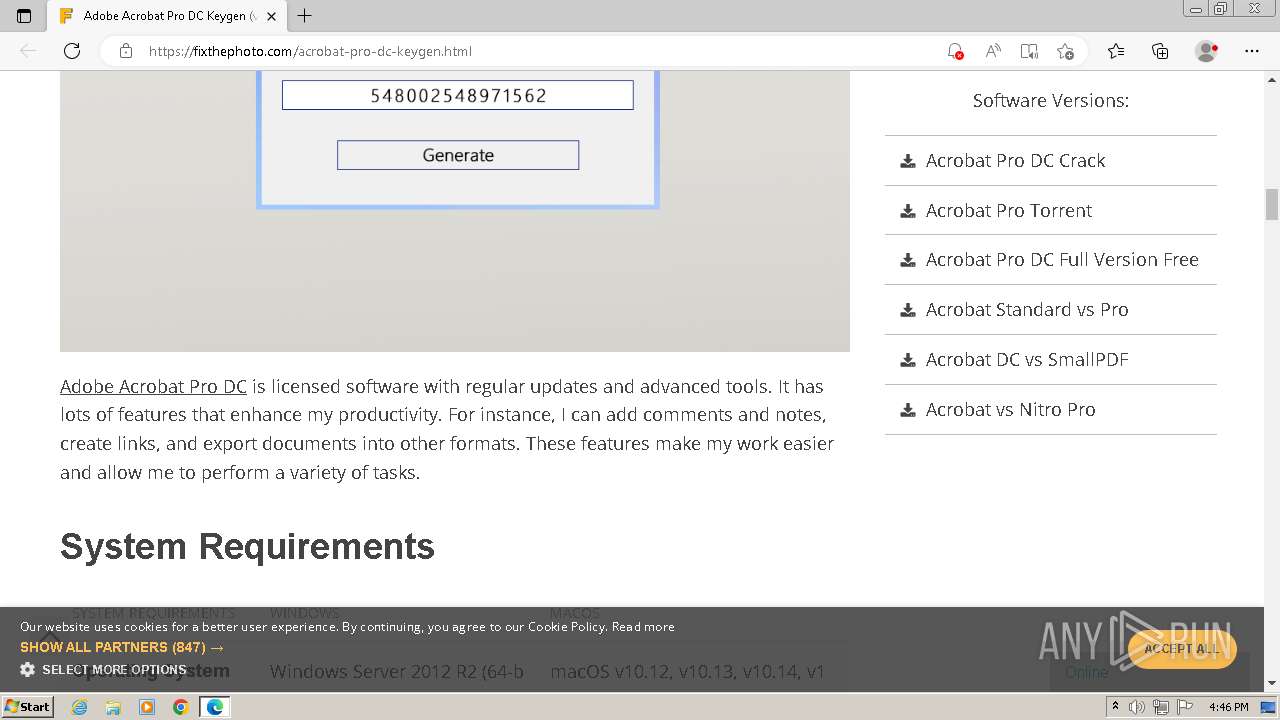Click the volume speaker tray icon

(x=1137, y=707)
